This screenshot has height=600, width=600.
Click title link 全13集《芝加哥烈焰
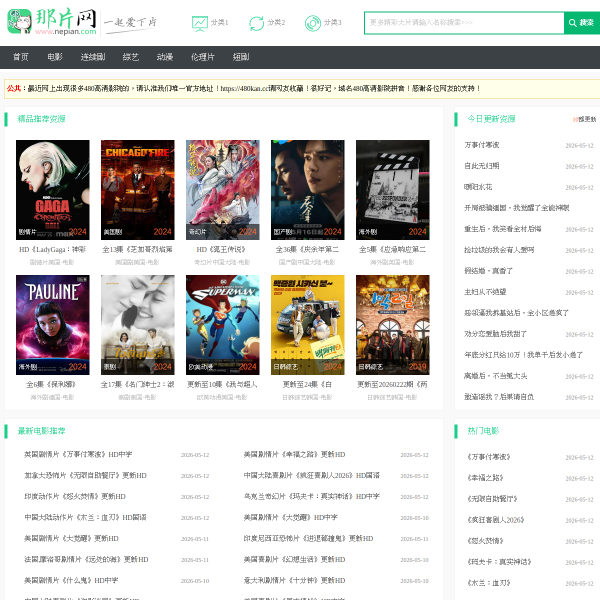[x=138, y=249]
